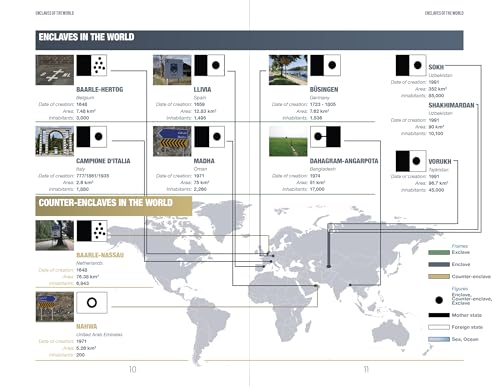This screenshot has width=500, height=386.
Task: Click the 'Counter-enclave' legend label
Action: click(471, 276)
